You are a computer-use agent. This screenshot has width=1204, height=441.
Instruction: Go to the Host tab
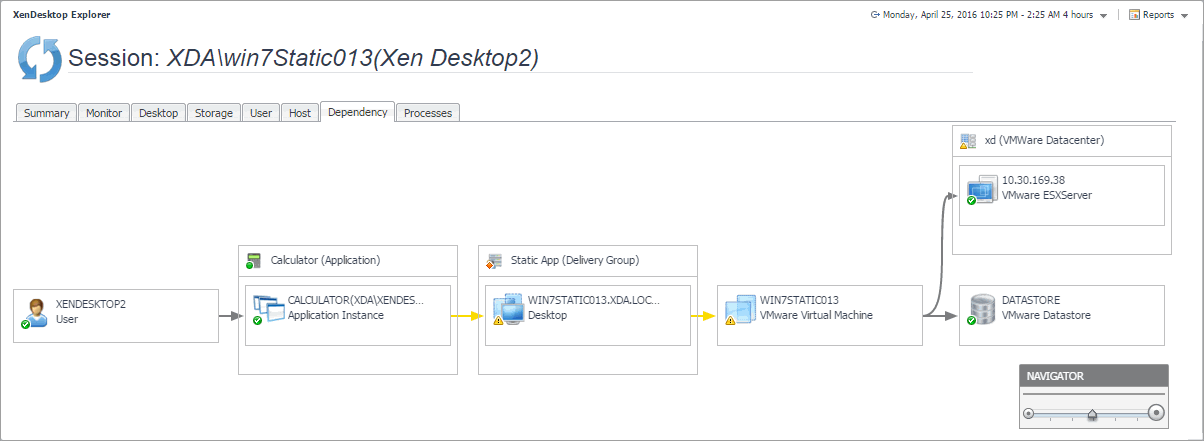point(300,113)
